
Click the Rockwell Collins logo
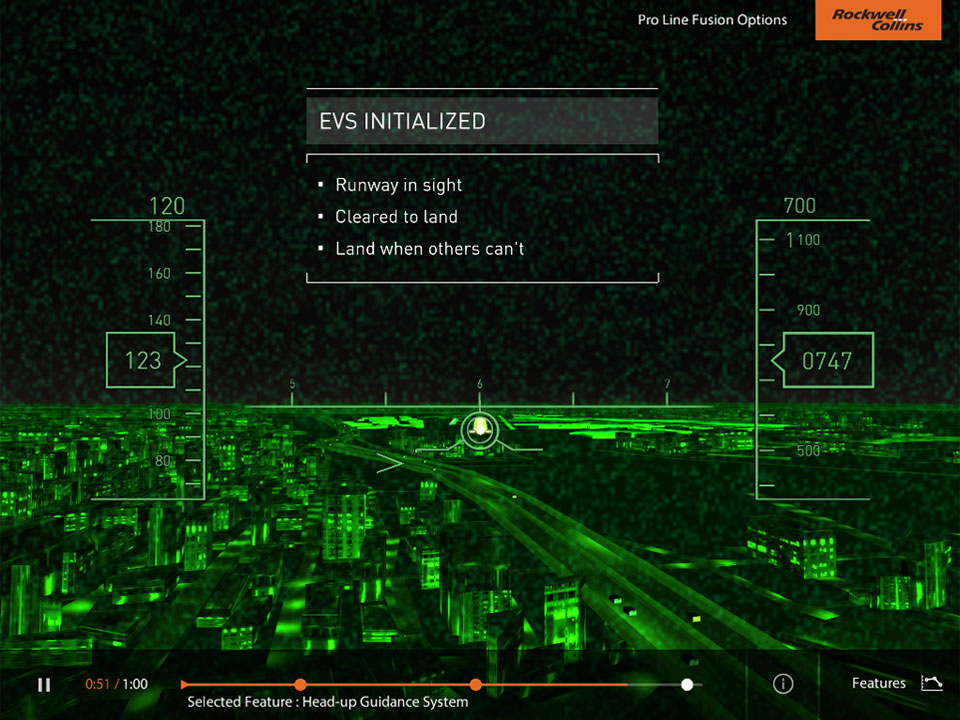(x=877, y=20)
